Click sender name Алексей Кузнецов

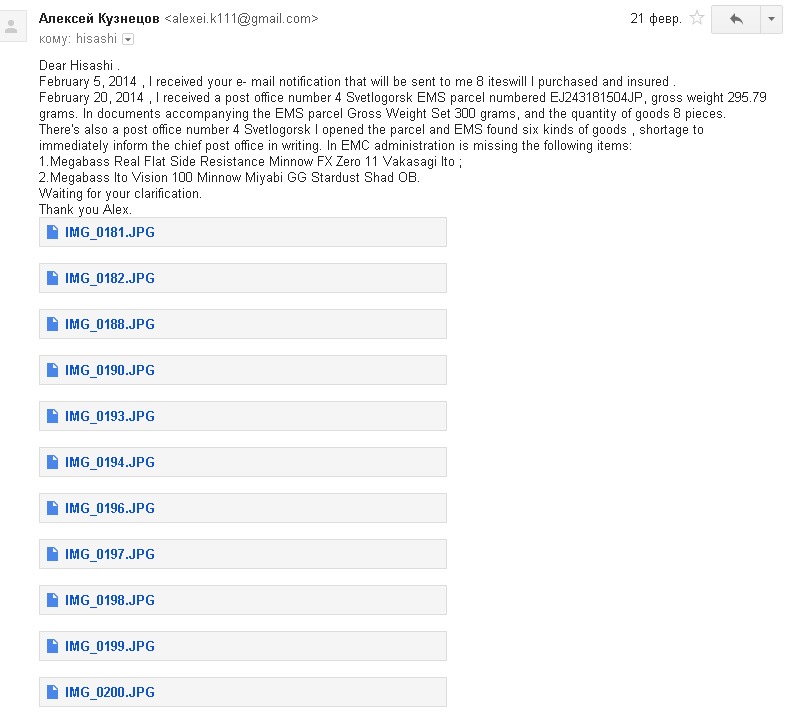tap(99, 19)
